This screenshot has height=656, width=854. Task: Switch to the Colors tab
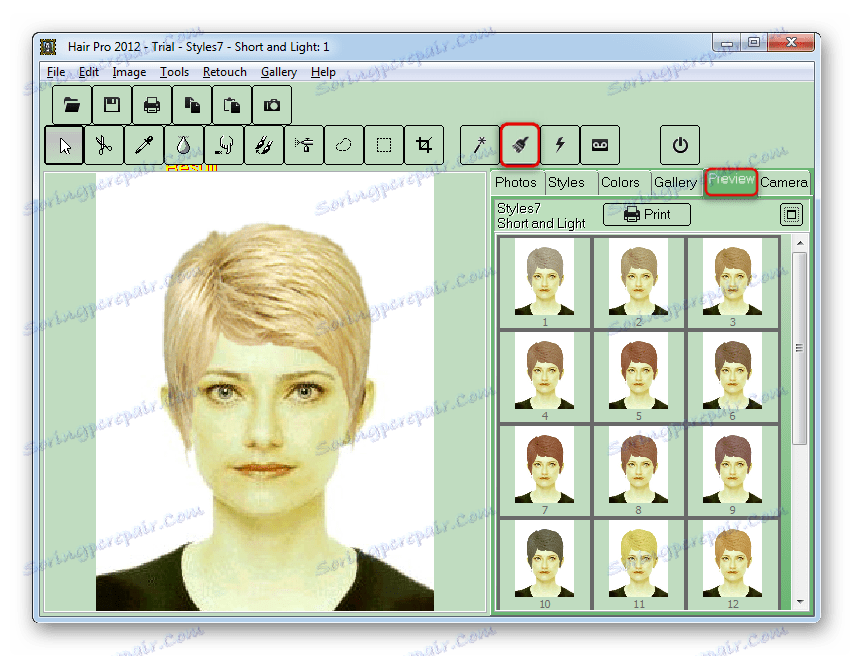click(x=620, y=182)
